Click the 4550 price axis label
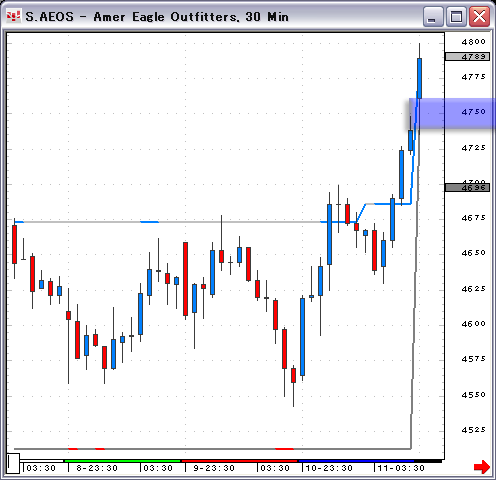This screenshot has height=480, width=496. [x=473, y=395]
